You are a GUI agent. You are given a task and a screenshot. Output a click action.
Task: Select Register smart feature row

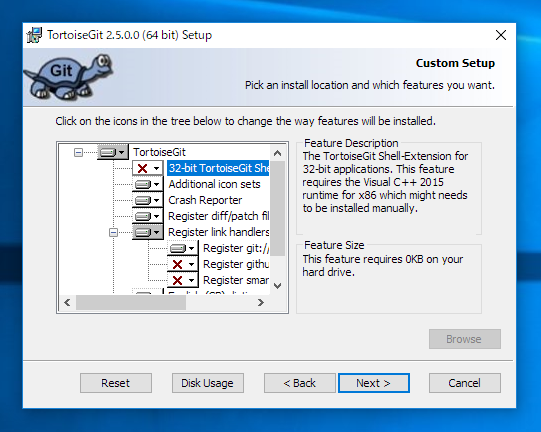236,280
